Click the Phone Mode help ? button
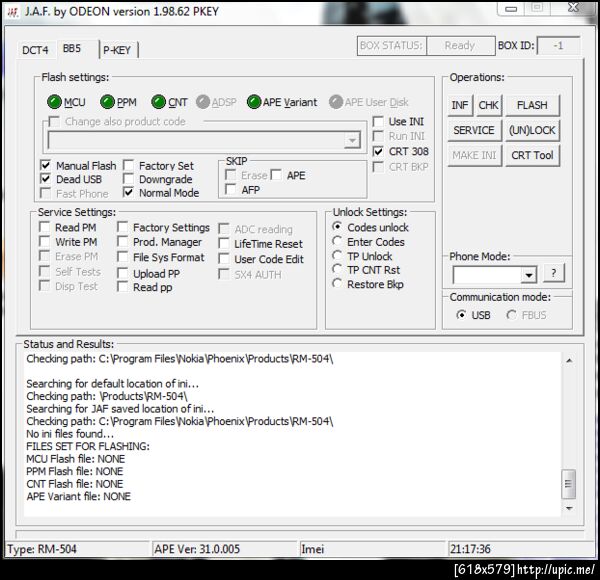The width and height of the screenshot is (600, 580). point(553,273)
